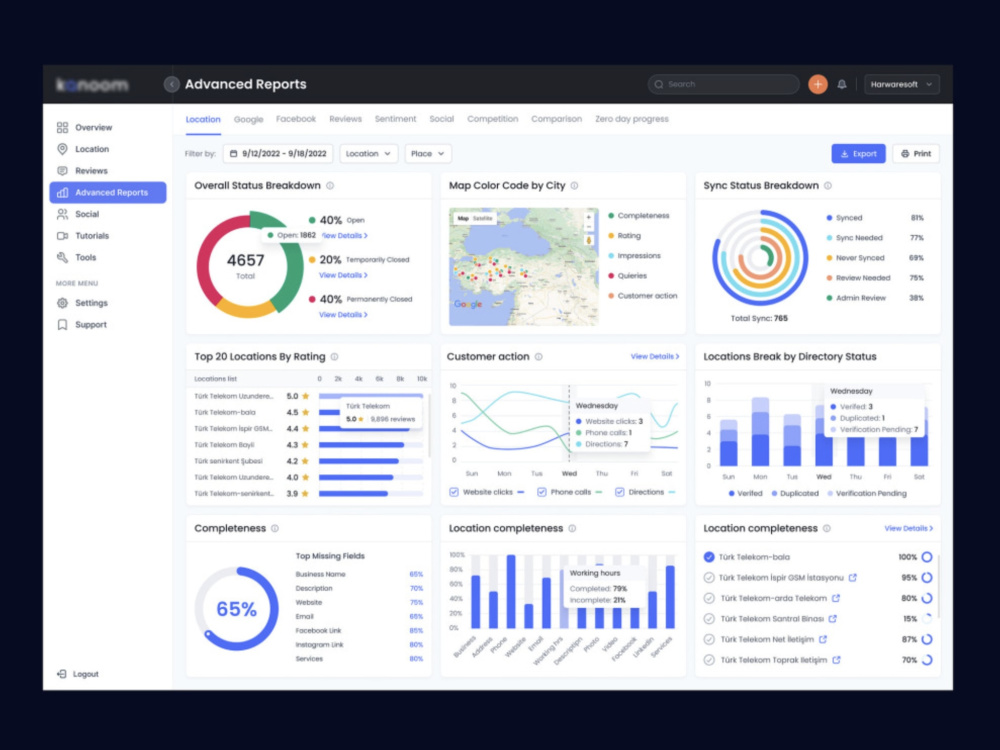The image size is (1000, 750).
Task: Uncheck Türk Telekom-bala location
Action: 709,557
